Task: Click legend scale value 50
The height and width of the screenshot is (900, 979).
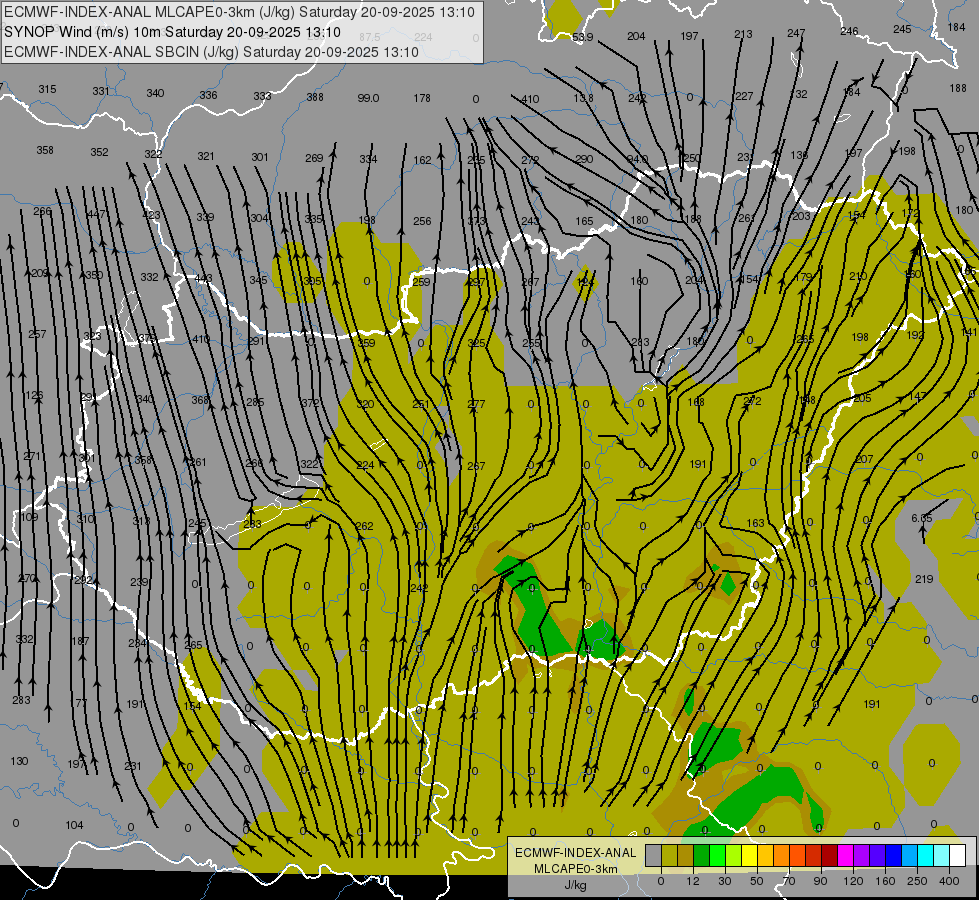Action: click(757, 881)
